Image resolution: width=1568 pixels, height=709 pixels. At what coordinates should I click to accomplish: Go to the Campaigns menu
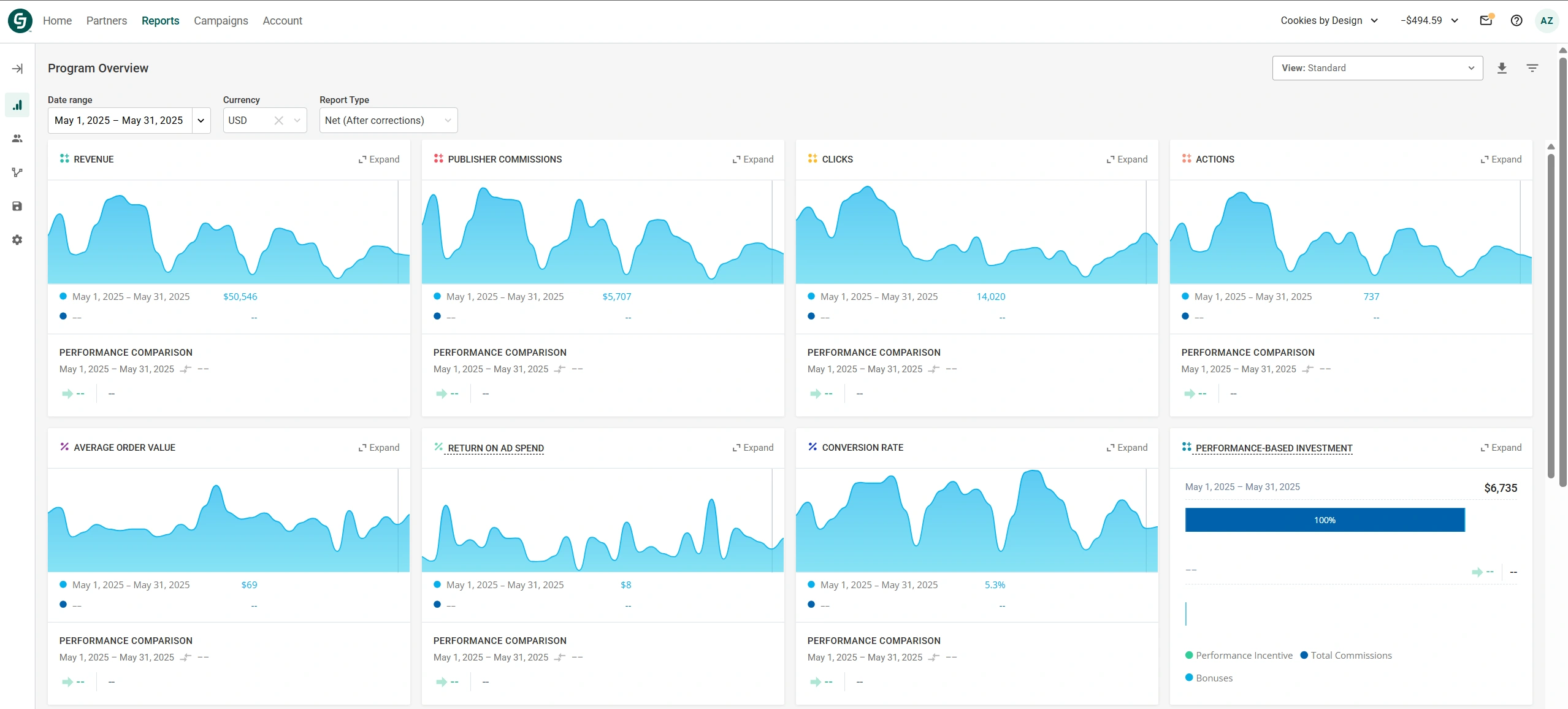(221, 21)
